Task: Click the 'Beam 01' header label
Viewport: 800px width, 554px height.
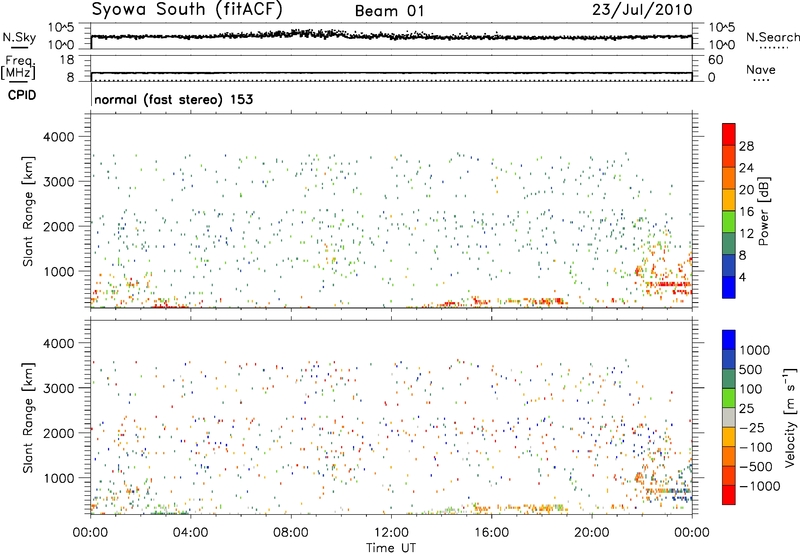Action: 389,11
